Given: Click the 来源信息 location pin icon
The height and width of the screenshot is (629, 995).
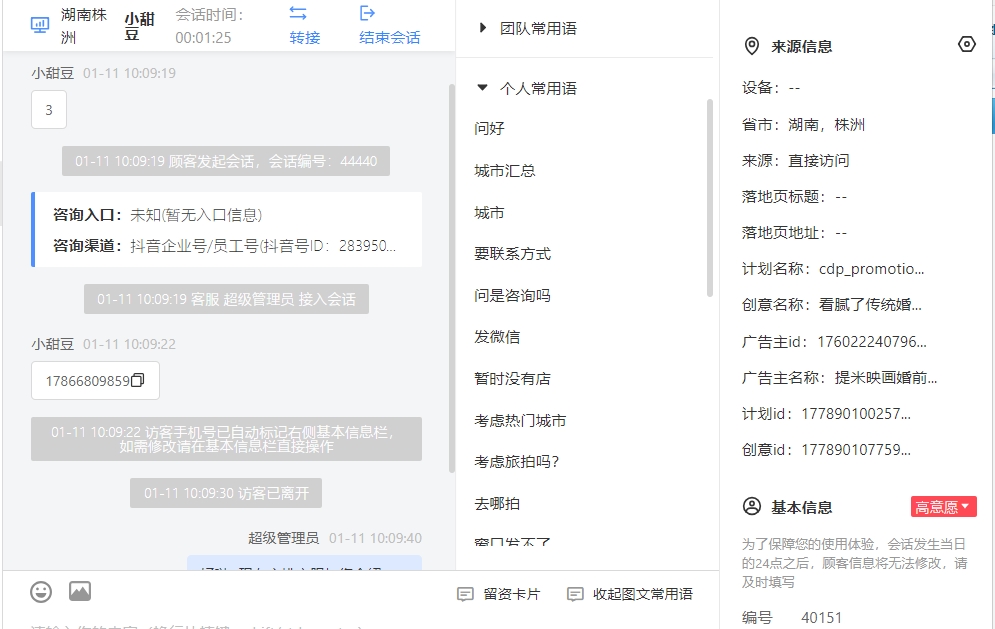Looking at the screenshot, I should click(x=751, y=46).
